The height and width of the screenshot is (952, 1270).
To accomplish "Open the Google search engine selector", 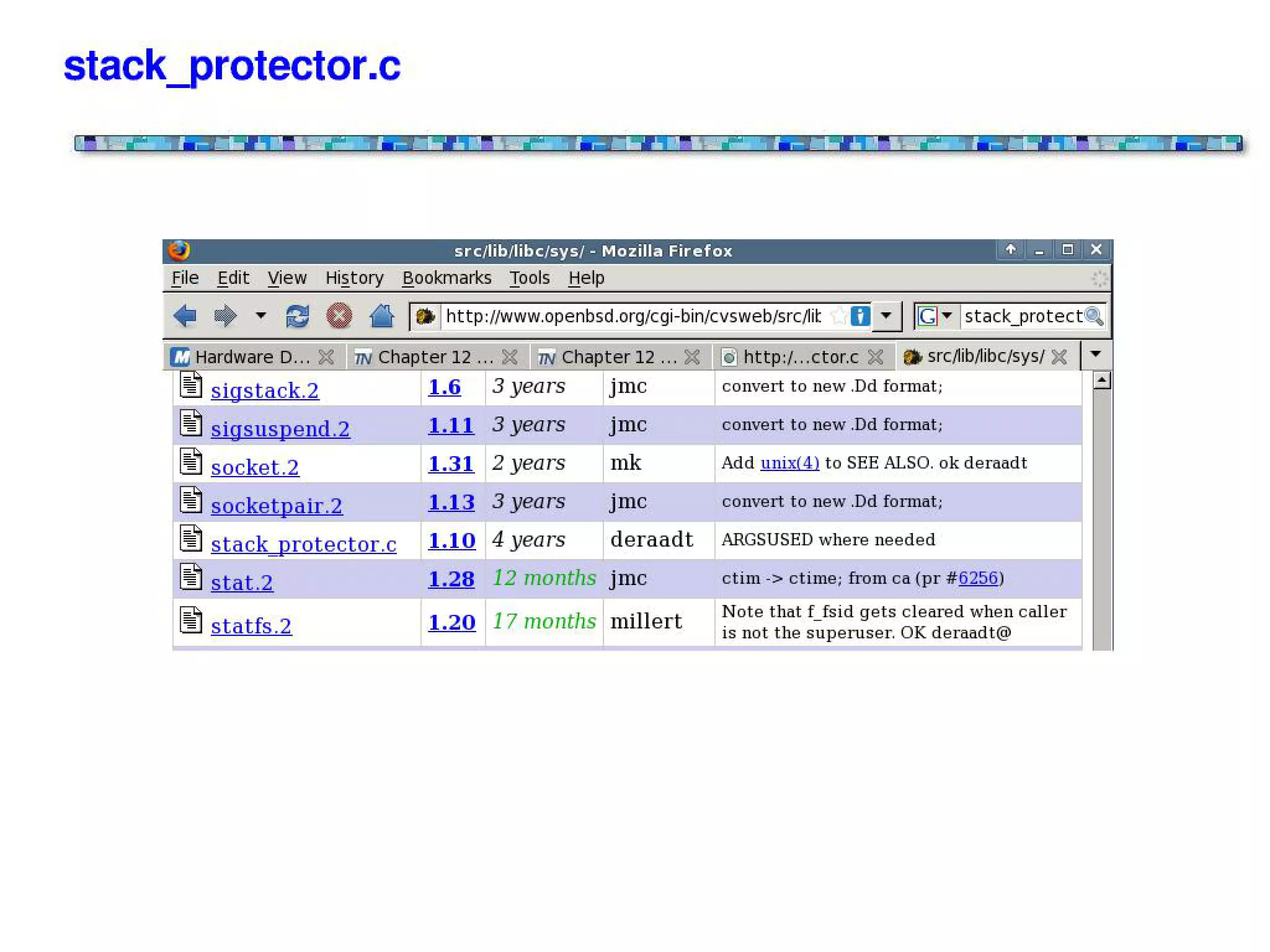I will pyautogui.click(x=935, y=316).
